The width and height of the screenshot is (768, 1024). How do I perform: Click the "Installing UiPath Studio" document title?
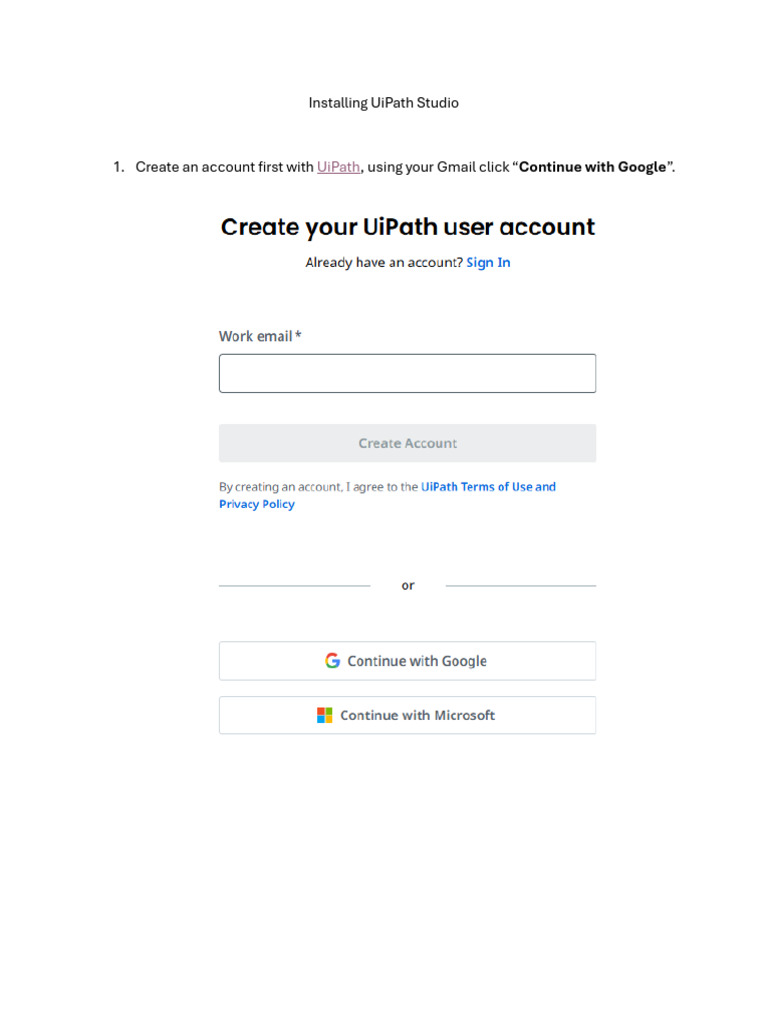tap(383, 103)
